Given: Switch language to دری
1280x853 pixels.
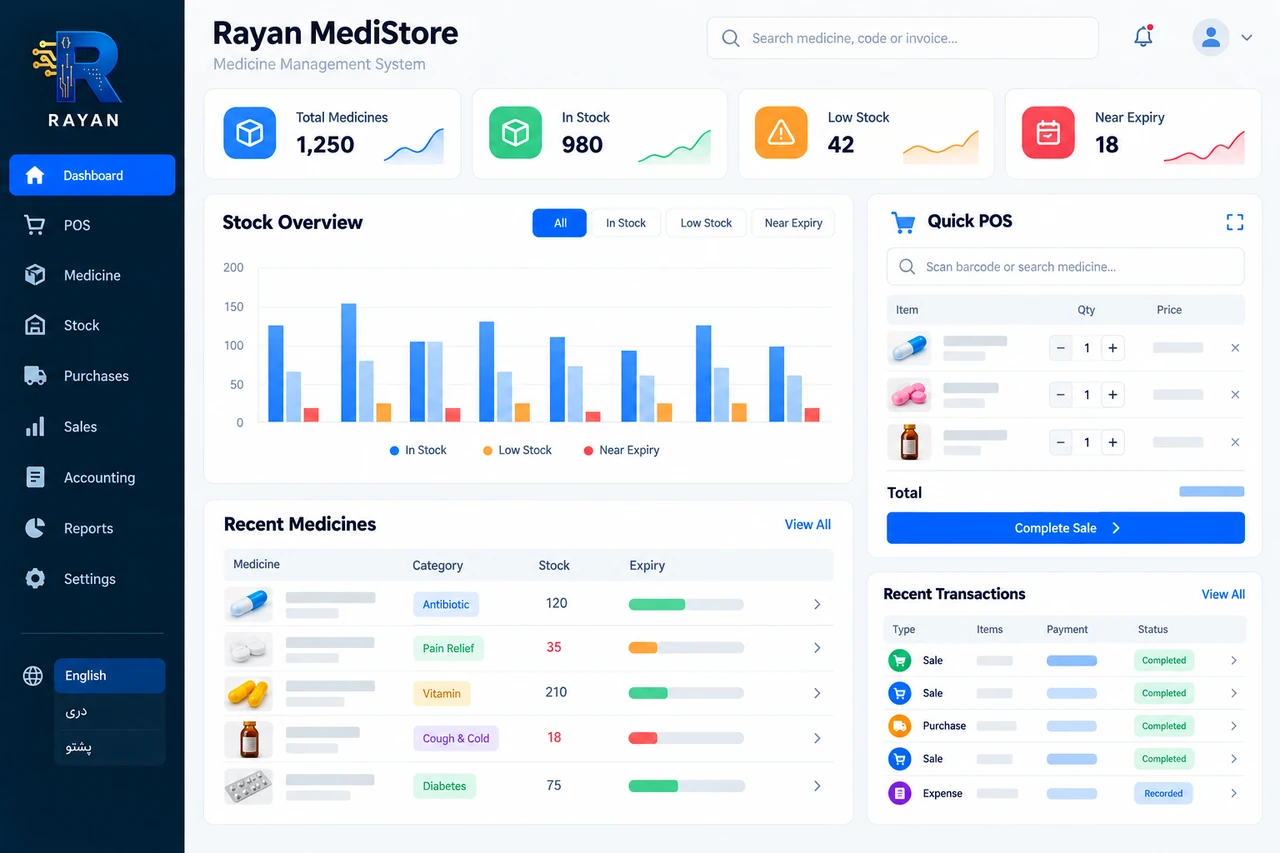Looking at the screenshot, I should coord(109,711).
